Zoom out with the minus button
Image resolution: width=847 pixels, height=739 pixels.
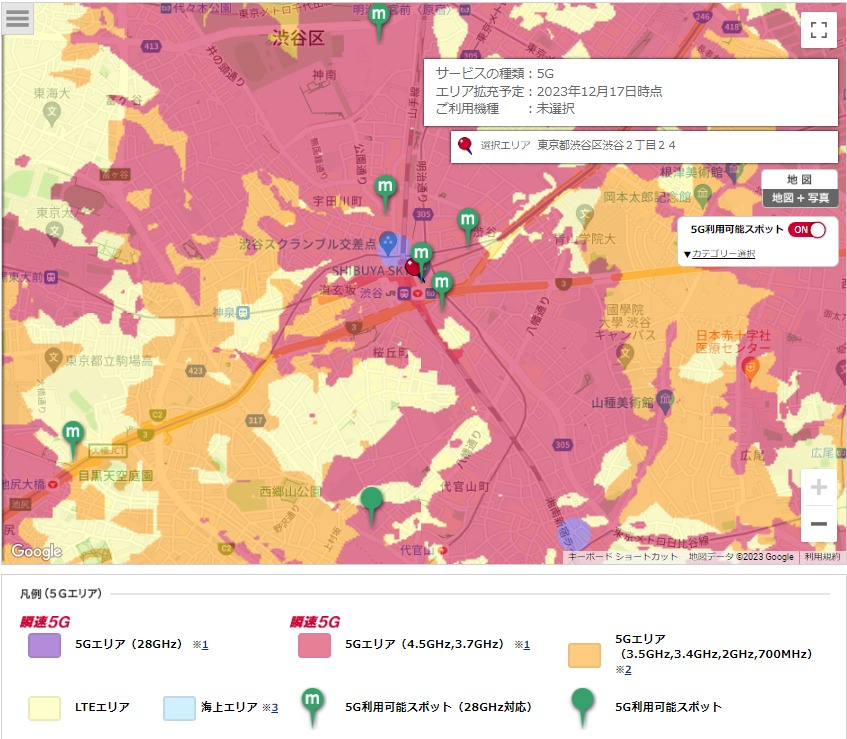tap(818, 524)
